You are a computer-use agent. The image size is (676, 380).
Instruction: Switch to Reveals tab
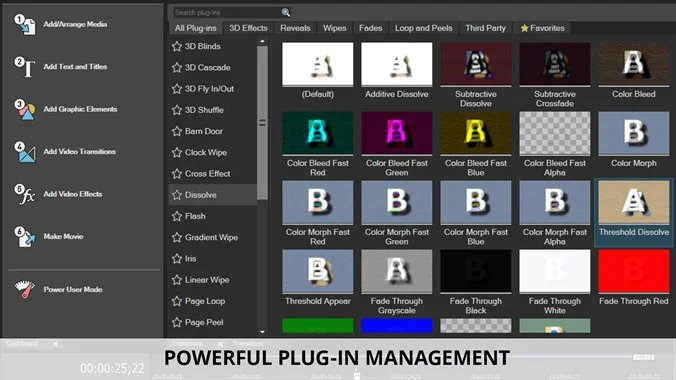coord(295,28)
